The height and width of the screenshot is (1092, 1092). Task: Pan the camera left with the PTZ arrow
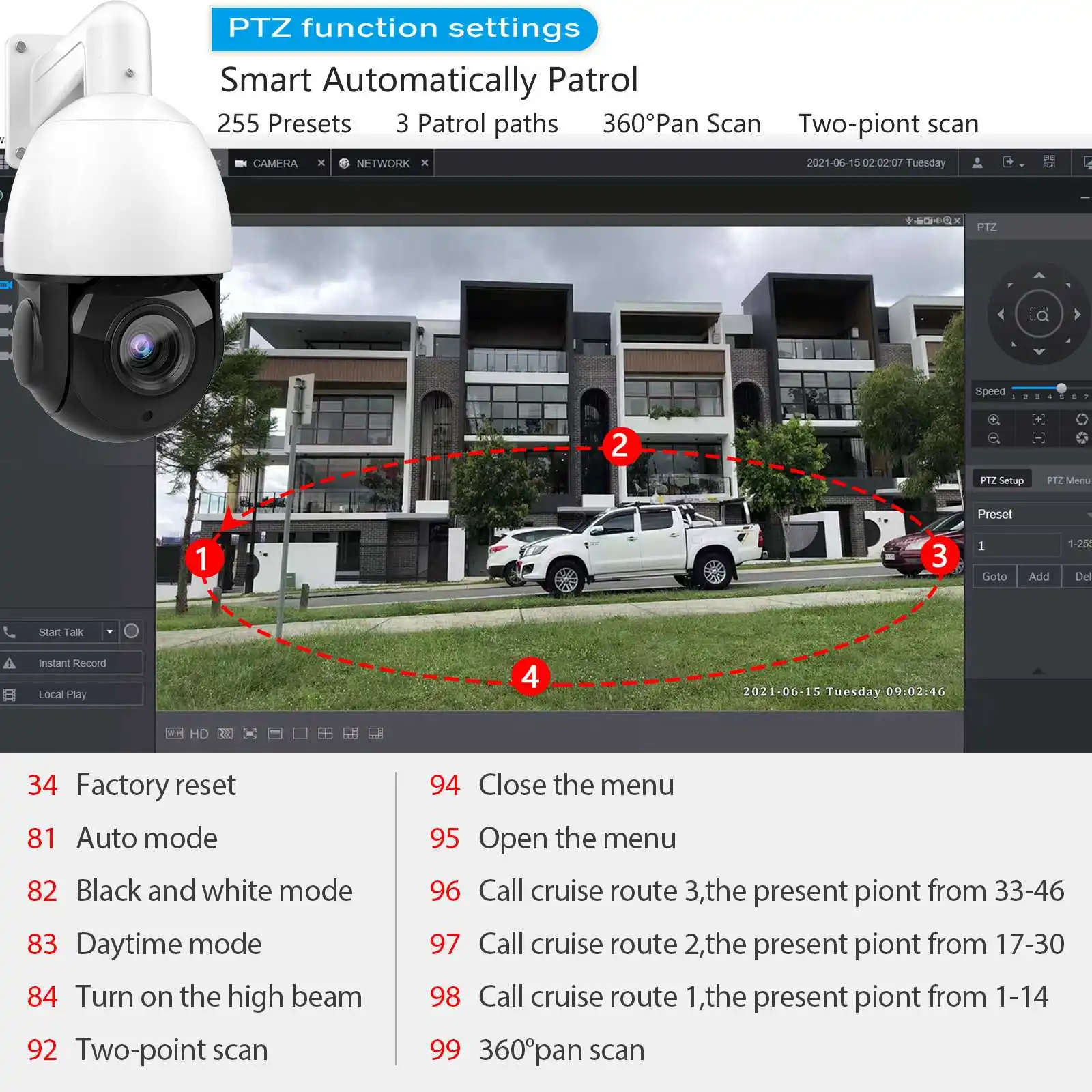coord(1001,314)
